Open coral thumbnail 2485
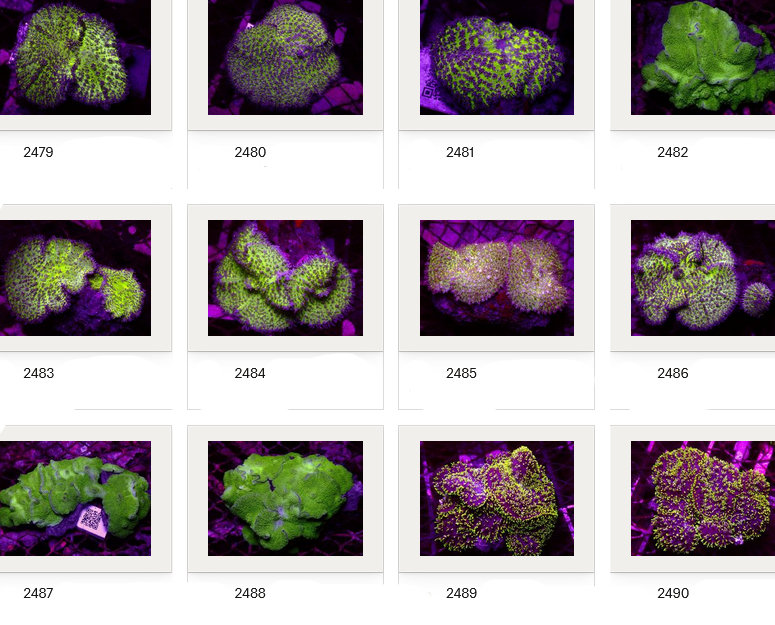This screenshot has width=775, height=625. tap(497, 278)
